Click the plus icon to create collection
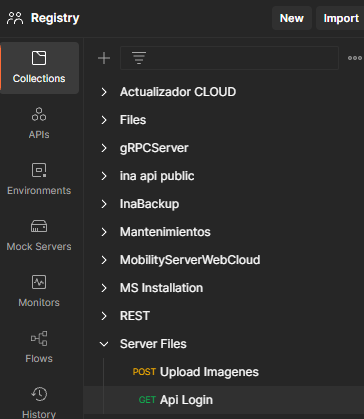The image size is (364, 419). (x=104, y=58)
